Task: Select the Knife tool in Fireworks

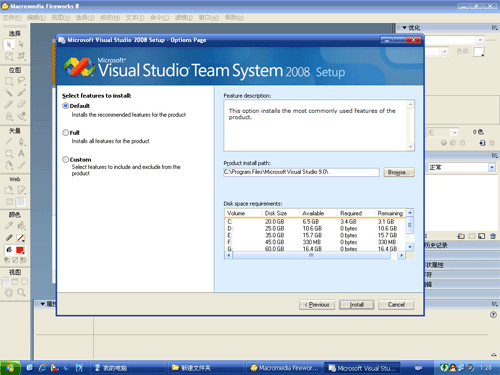Action: [x=21, y=165]
